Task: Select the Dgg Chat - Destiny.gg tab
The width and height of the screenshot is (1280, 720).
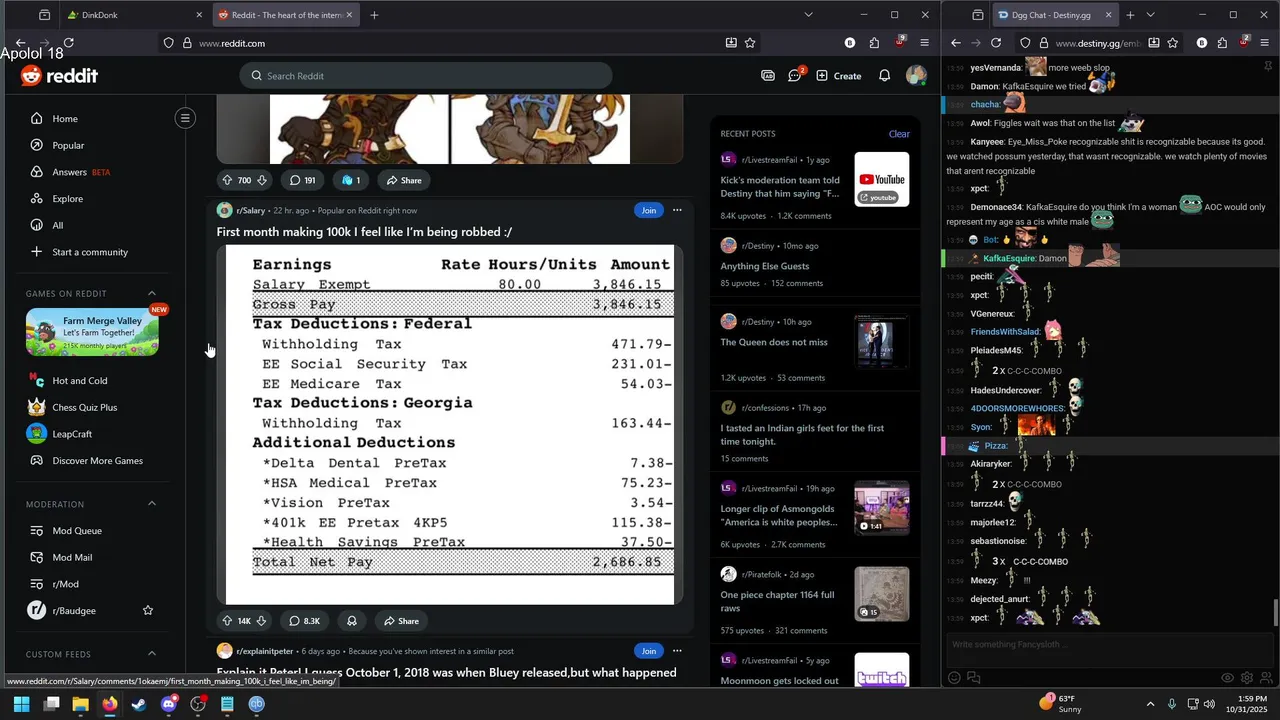Action: [1055, 15]
